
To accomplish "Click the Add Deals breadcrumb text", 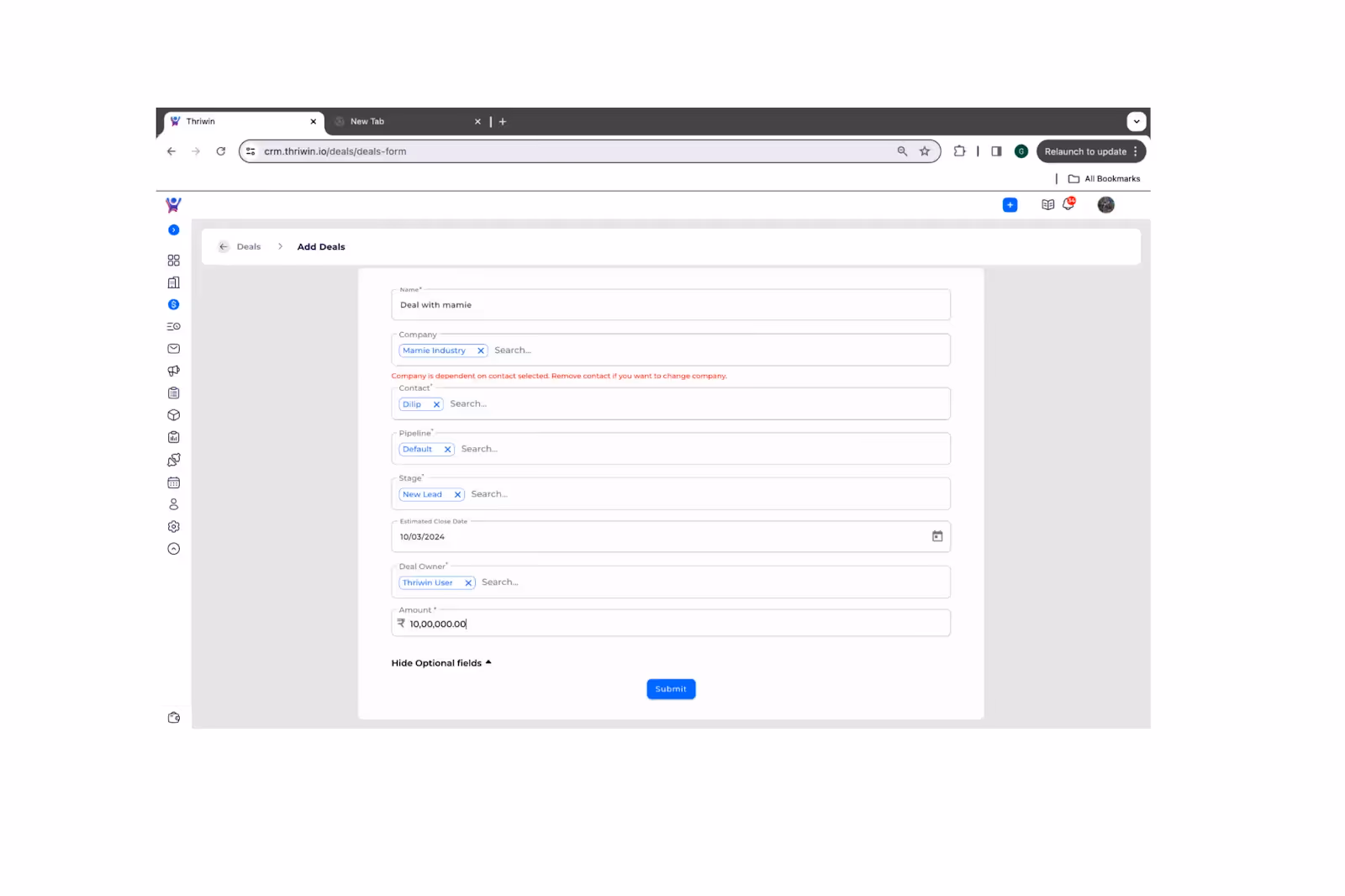I will [x=321, y=247].
